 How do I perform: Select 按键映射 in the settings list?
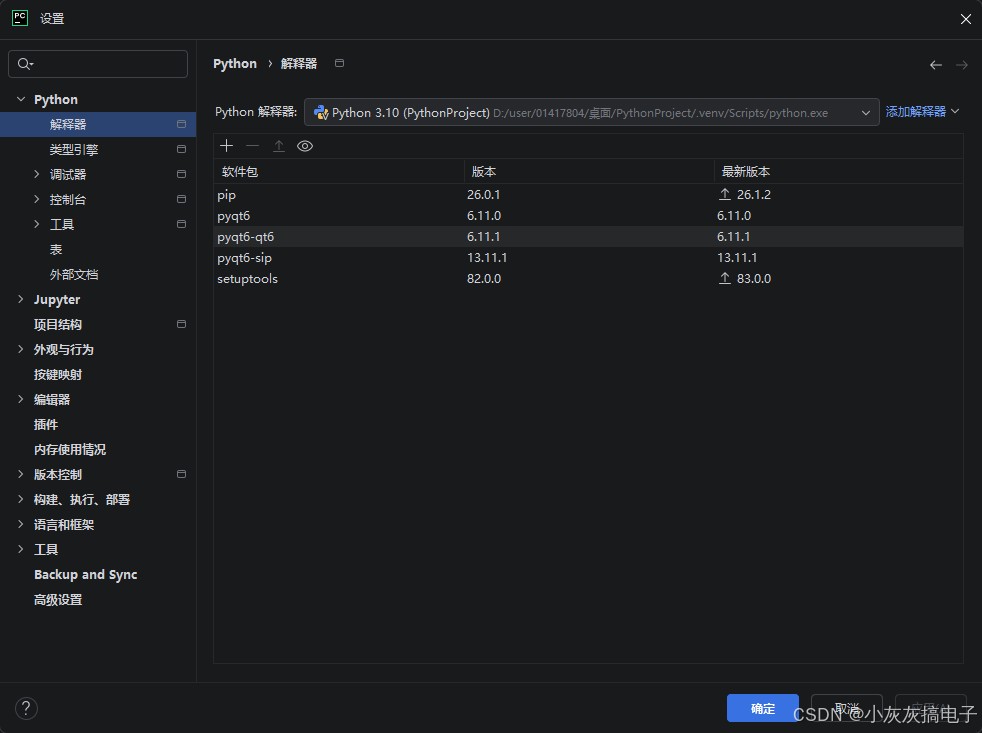click(58, 375)
